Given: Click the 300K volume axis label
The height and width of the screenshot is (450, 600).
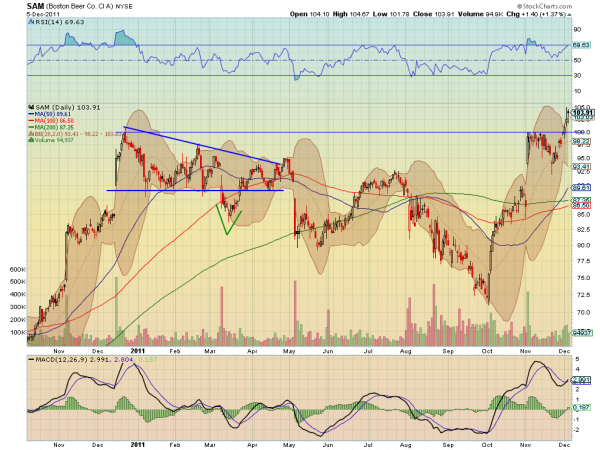Looking at the screenshot, I should coord(18,307).
